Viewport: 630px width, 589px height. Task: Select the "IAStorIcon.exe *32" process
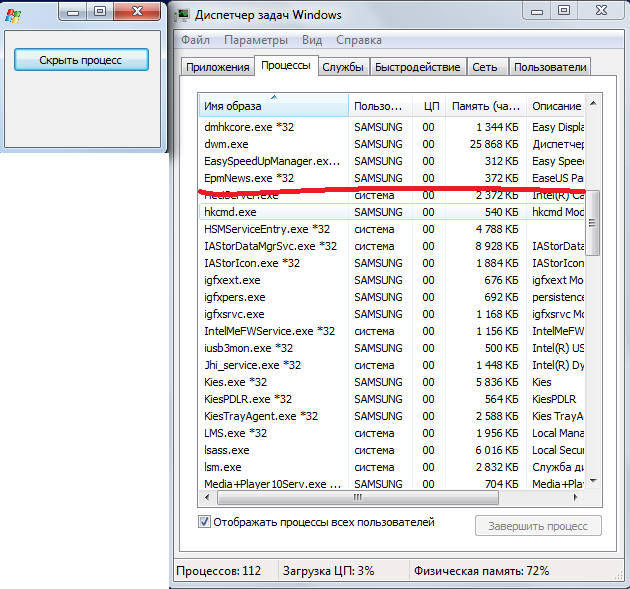coord(392,263)
